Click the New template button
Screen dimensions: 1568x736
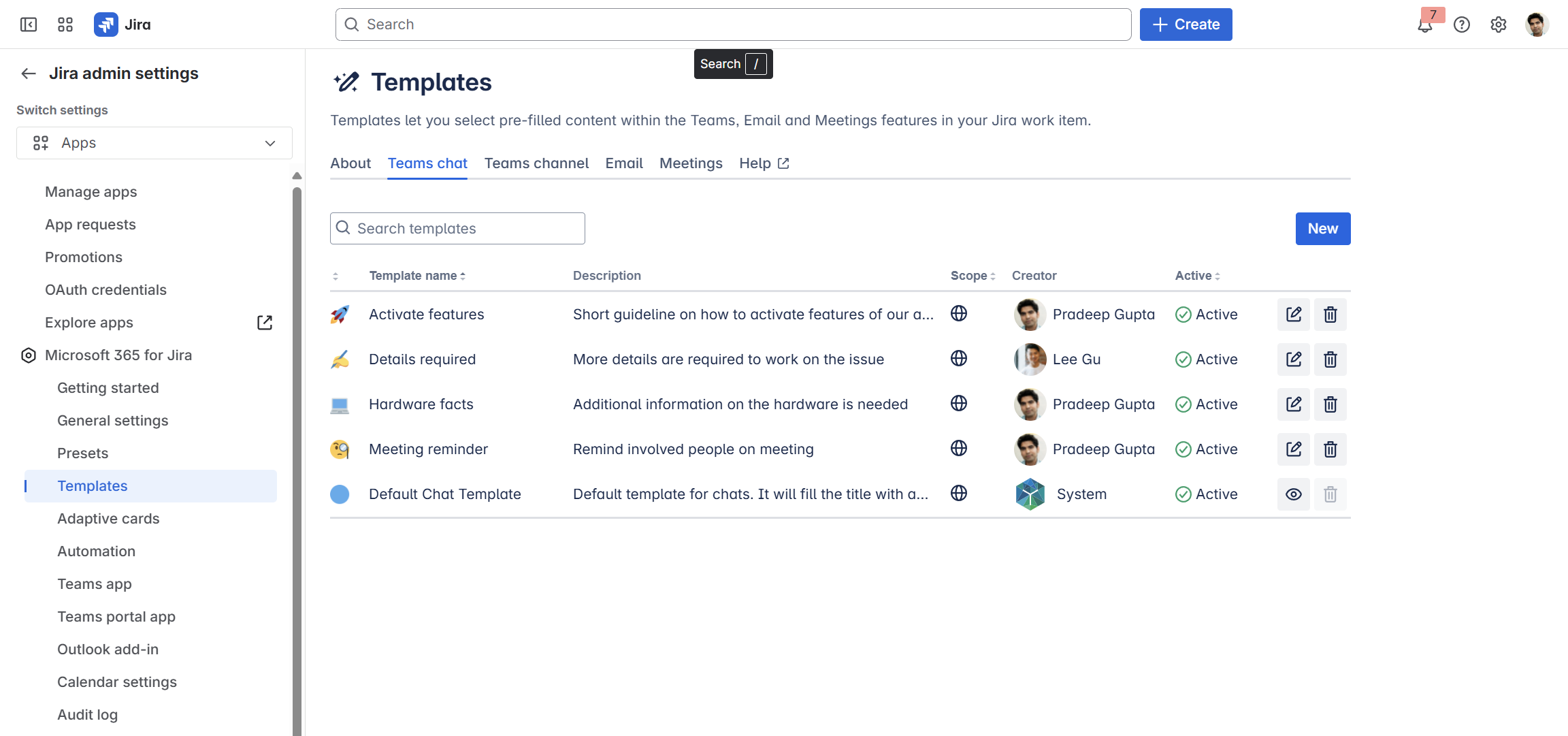pyautogui.click(x=1322, y=229)
